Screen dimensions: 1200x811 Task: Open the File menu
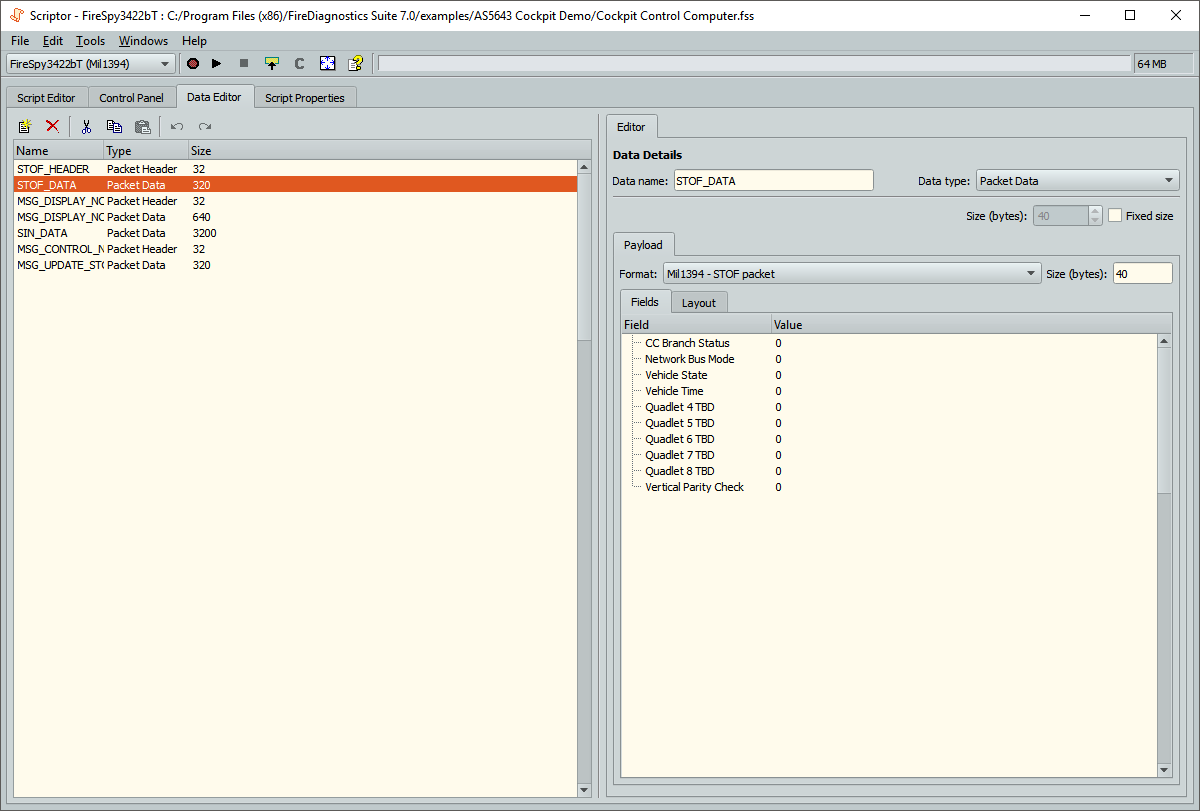20,41
